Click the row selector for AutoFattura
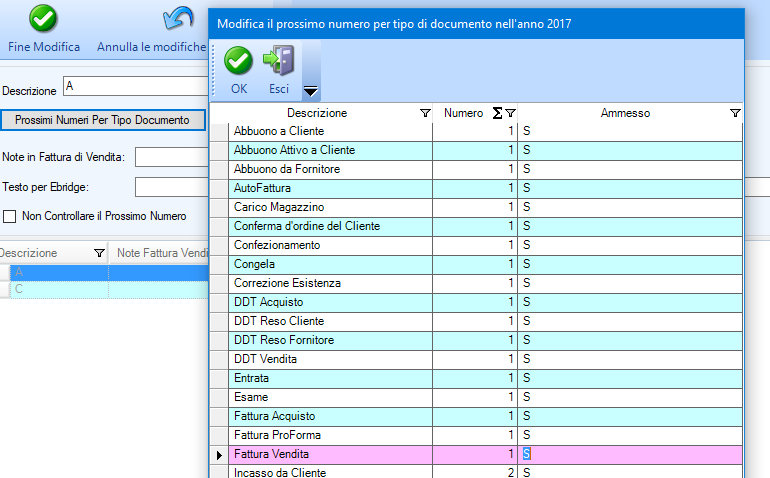This screenshot has width=770, height=478. (219, 188)
